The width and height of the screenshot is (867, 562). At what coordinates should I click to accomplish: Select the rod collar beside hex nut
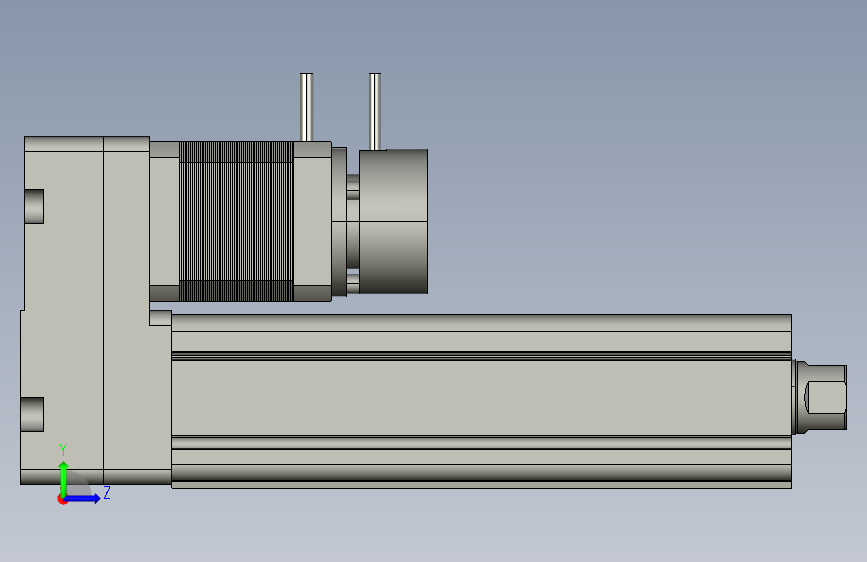pos(798,397)
